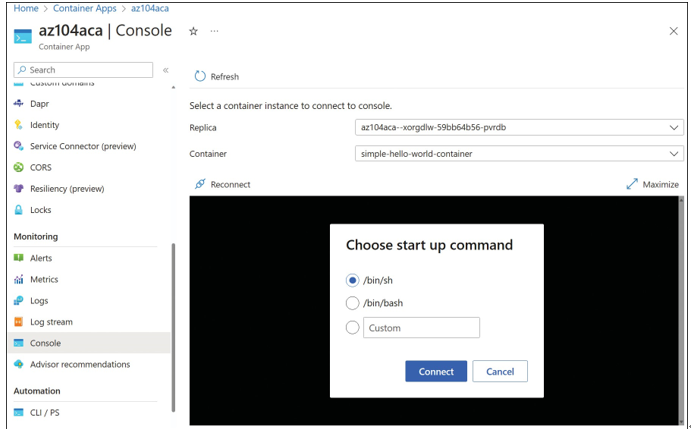
Task: Click the Monitoring section heading
Action: pos(36,237)
